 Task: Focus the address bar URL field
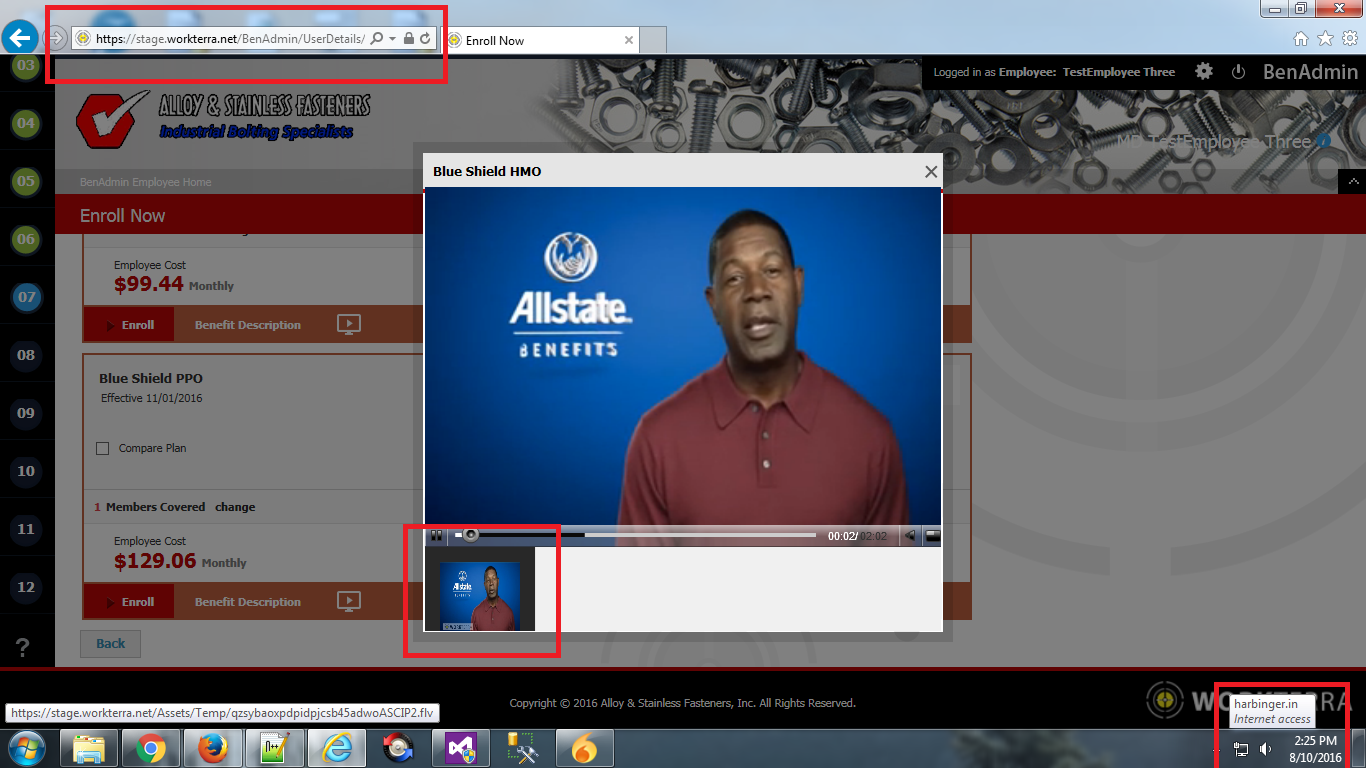(x=228, y=39)
